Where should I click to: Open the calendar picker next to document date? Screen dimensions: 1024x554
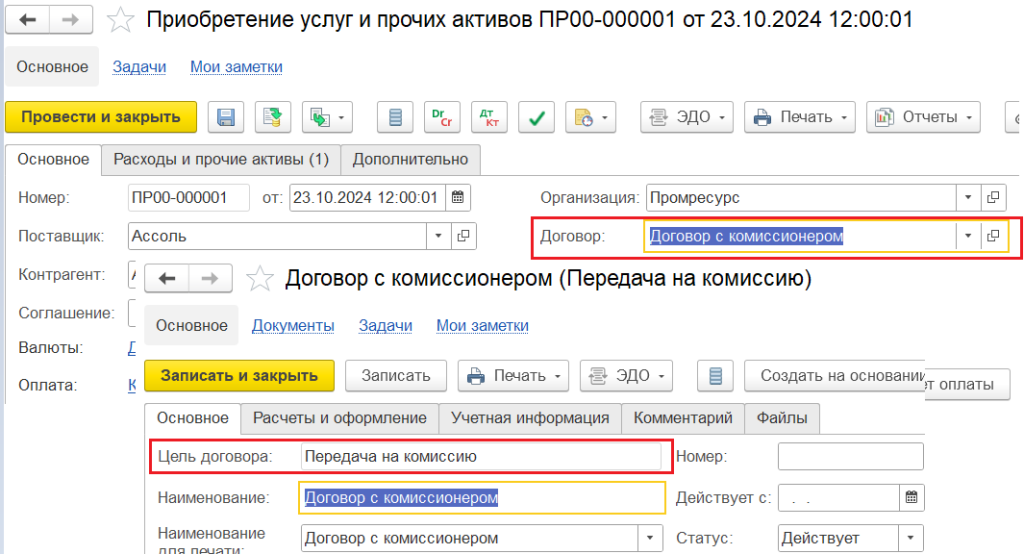pos(457,197)
